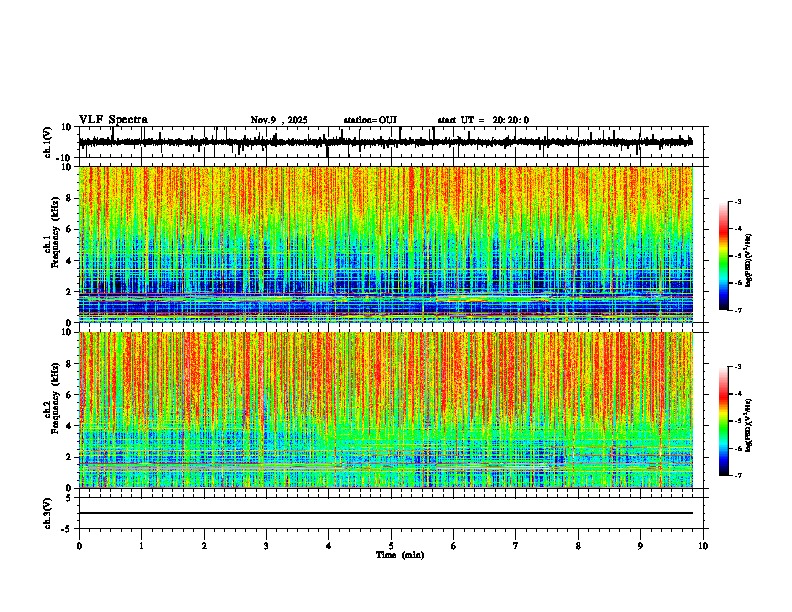Click the ch.1 color scale bar
The width and height of the screenshot is (792, 612).
point(724,256)
